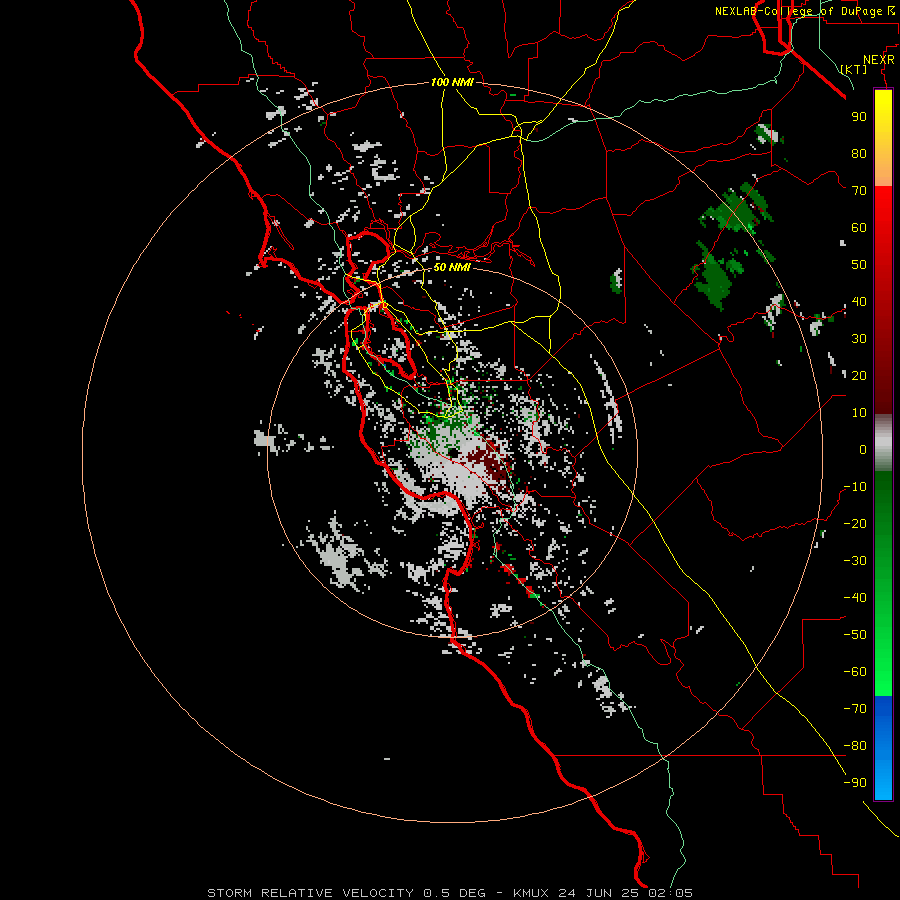
Task: Click the positive 20 scale label
Action: [x=859, y=375]
